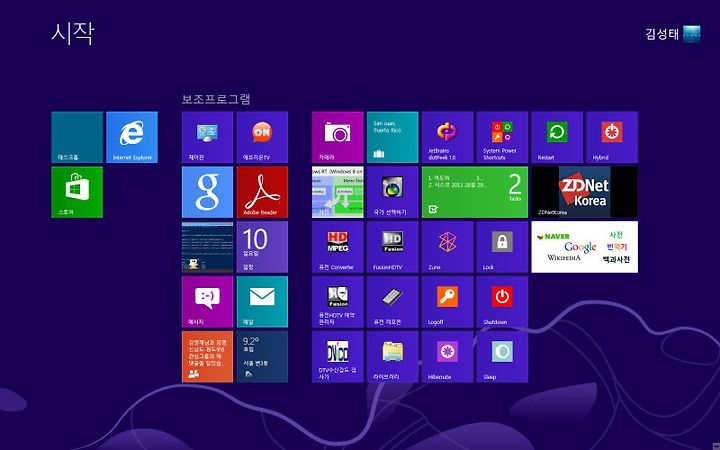Launch JetBrains dotPeek 1.0 tile
Viewport: 720px width, 450px height.
coord(447,137)
